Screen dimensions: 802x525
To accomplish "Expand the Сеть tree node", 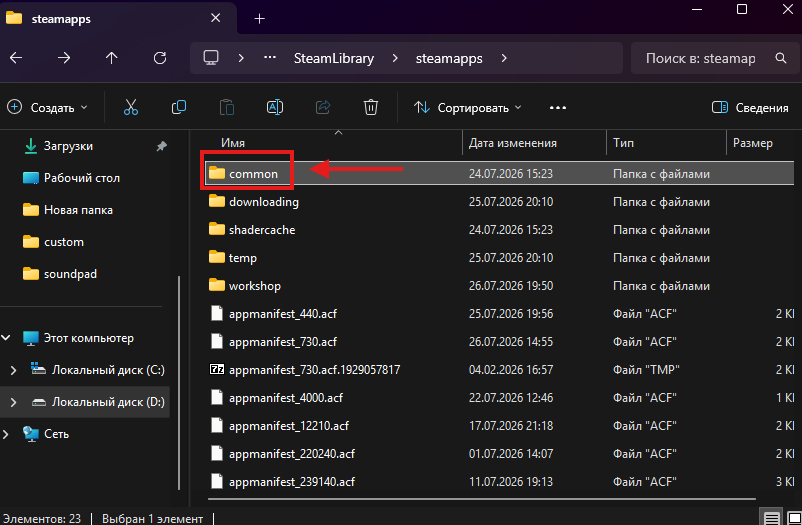I will [6, 434].
